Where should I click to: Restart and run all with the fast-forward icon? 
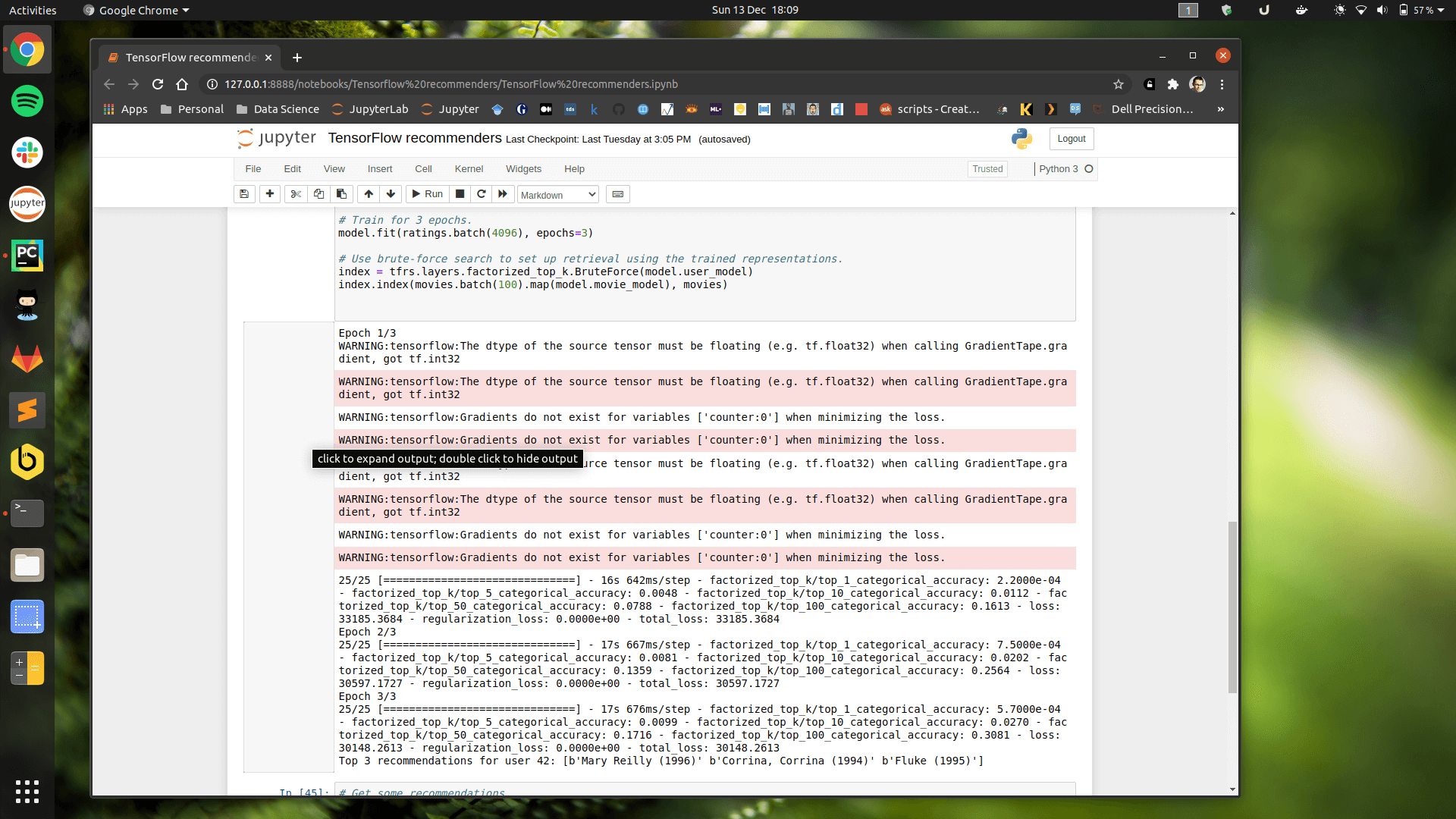point(502,194)
